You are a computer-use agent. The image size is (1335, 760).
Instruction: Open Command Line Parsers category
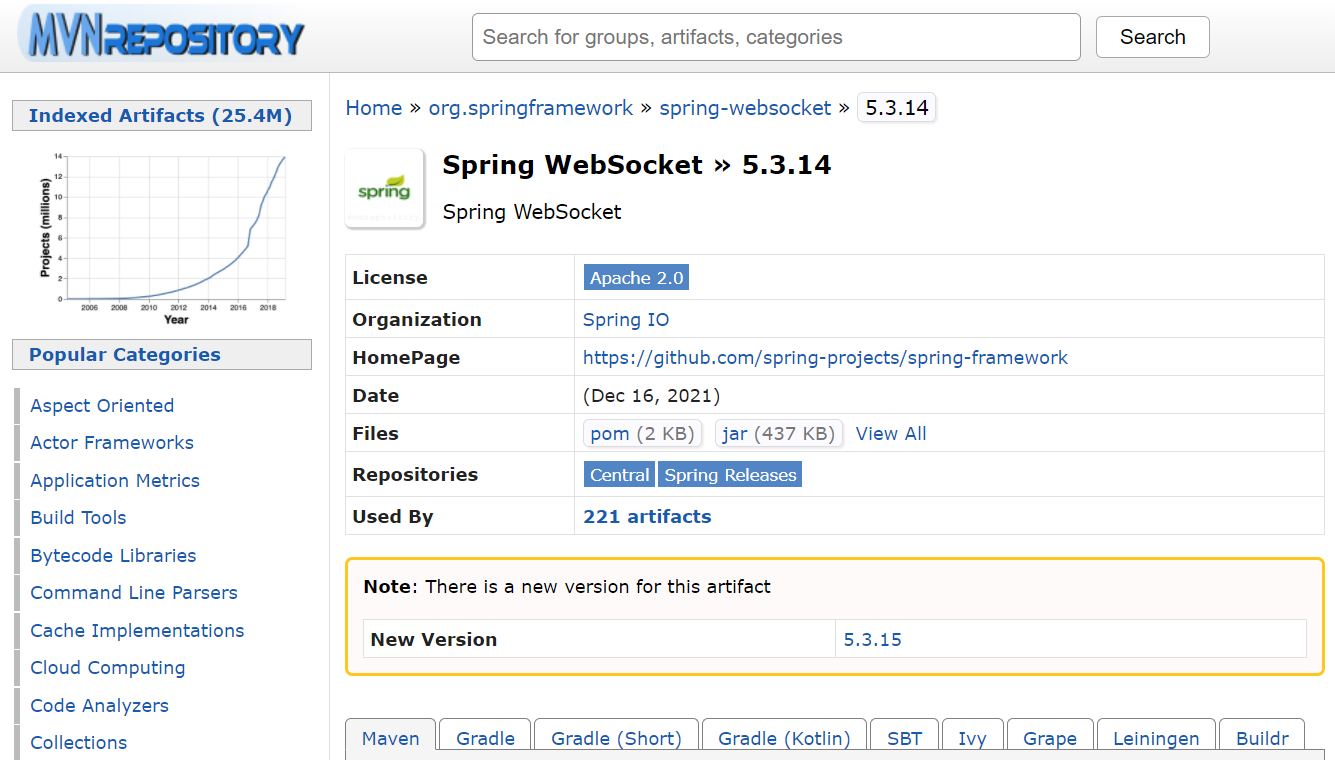(134, 593)
